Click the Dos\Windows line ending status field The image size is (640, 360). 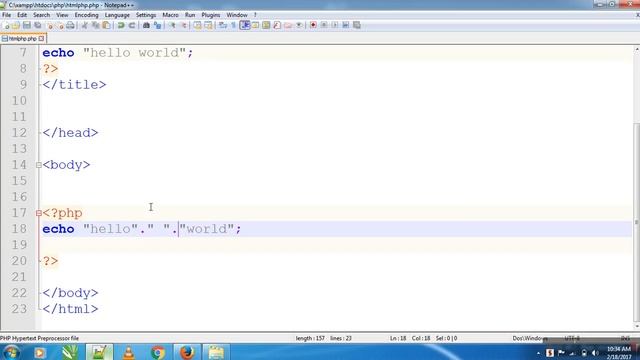529,338
